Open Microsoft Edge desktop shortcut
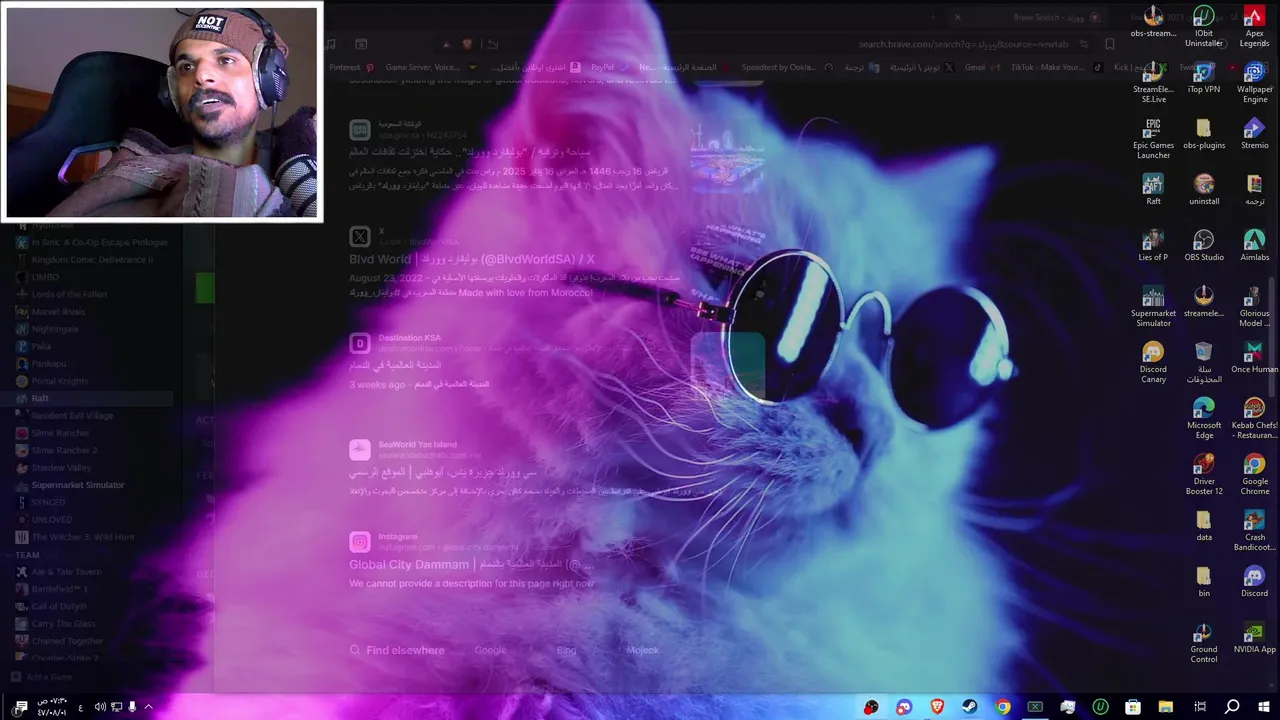The image size is (1280, 720). click(x=1204, y=419)
